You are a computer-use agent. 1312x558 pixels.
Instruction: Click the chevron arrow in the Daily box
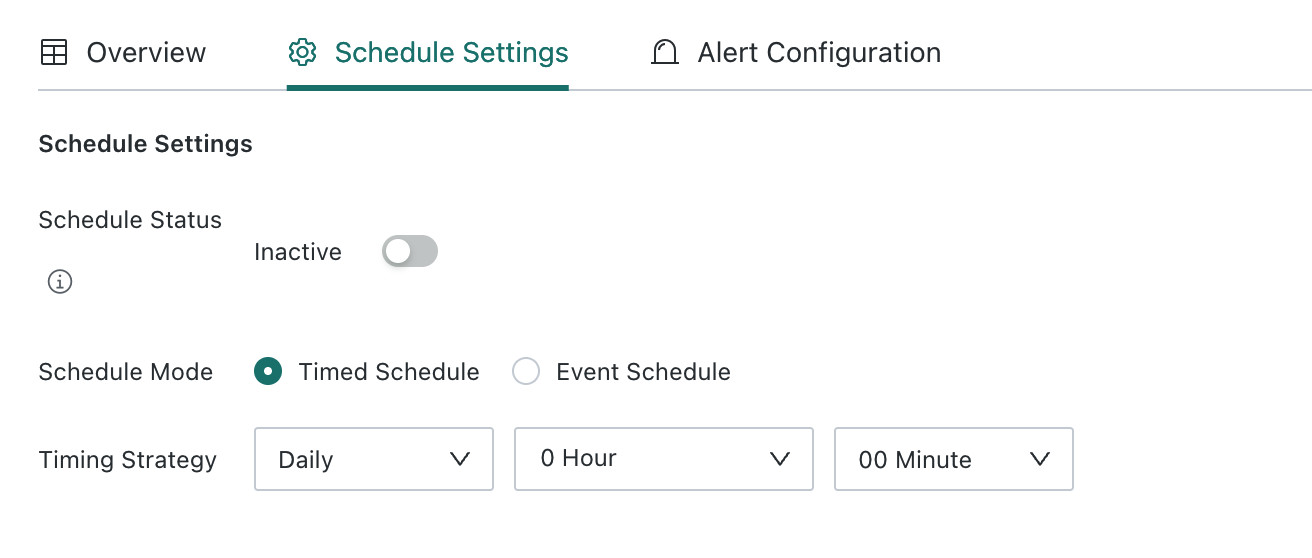tap(460, 459)
